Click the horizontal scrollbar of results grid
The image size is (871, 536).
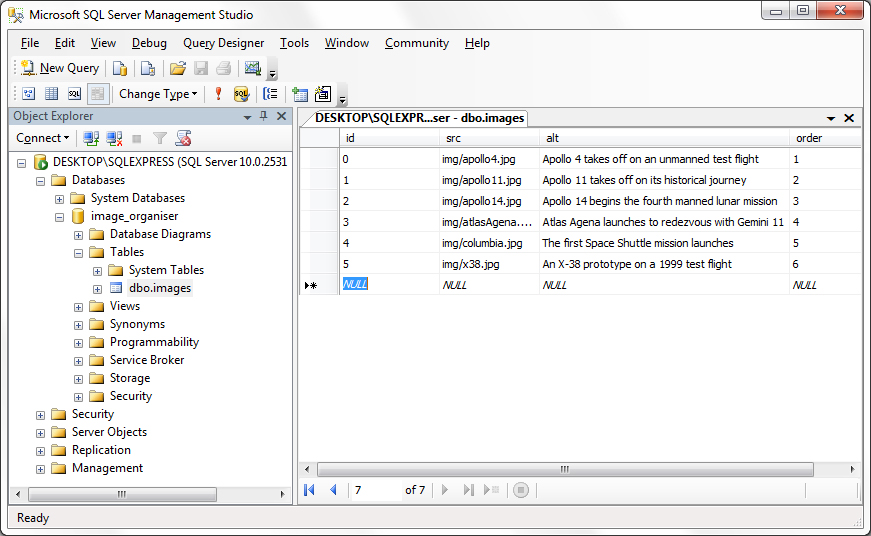click(x=565, y=469)
